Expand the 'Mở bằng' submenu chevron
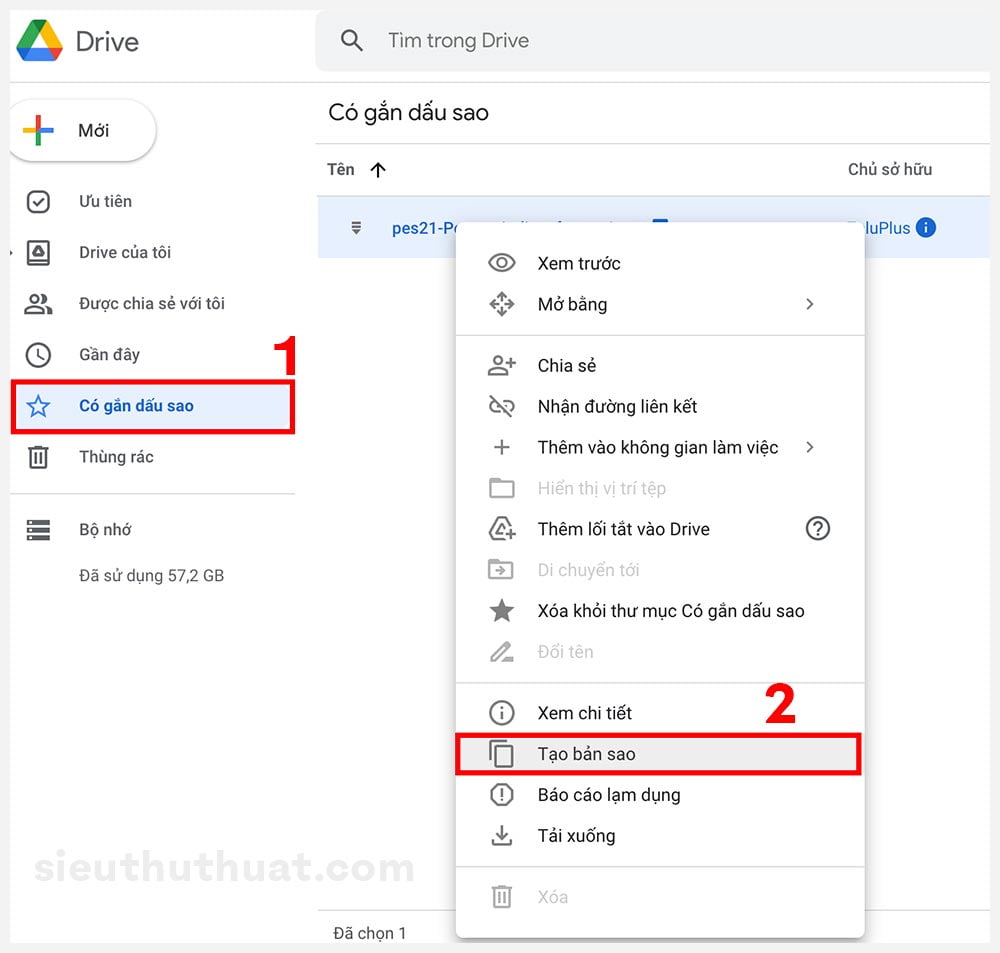Screen dimensions: 1000x953 (x=809, y=304)
